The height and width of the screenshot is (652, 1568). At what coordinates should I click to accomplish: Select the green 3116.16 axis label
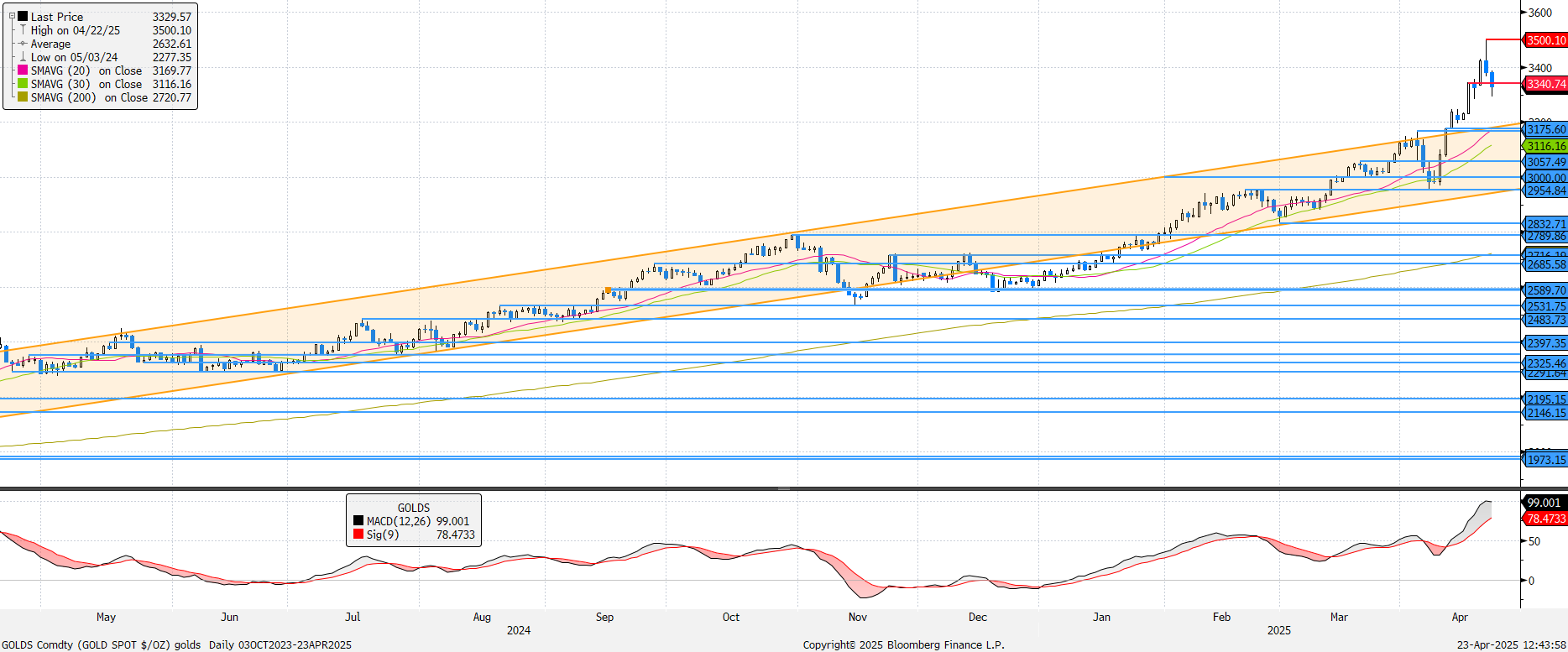pos(1545,146)
